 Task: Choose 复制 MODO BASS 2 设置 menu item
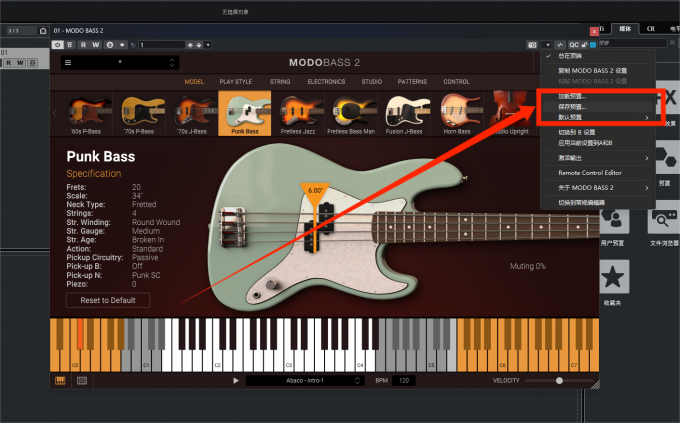click(598, 70)
